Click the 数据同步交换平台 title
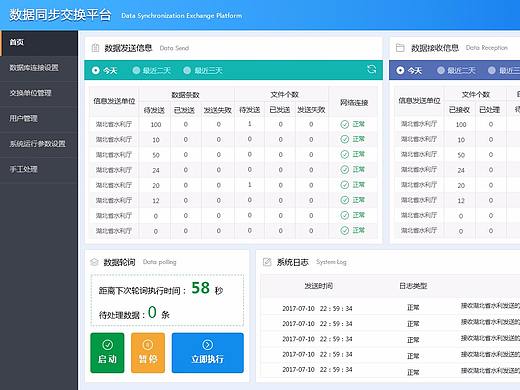This screenshot has width=520, height=390. tap(60, 15)
